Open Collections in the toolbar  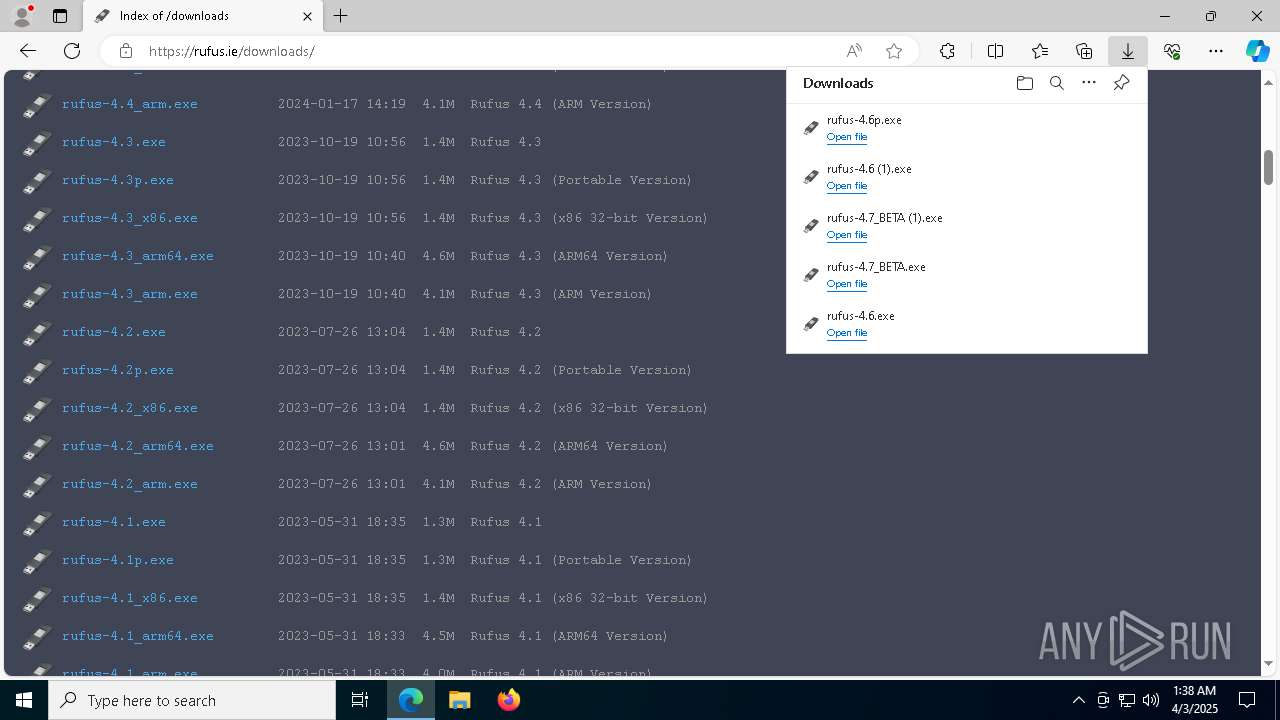(x=1084, y=51)
